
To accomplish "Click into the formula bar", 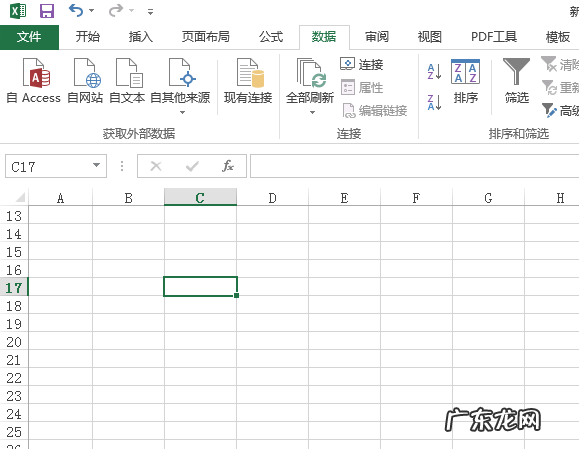I will (x=415, y=166).
